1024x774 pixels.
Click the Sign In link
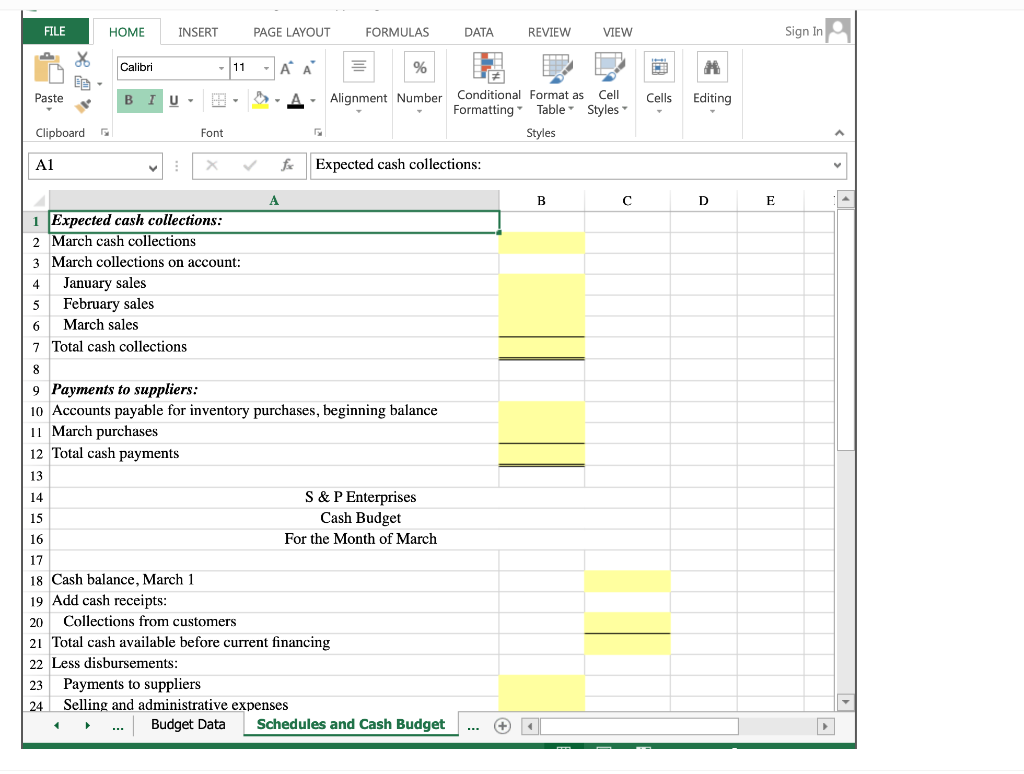point(806,31)
